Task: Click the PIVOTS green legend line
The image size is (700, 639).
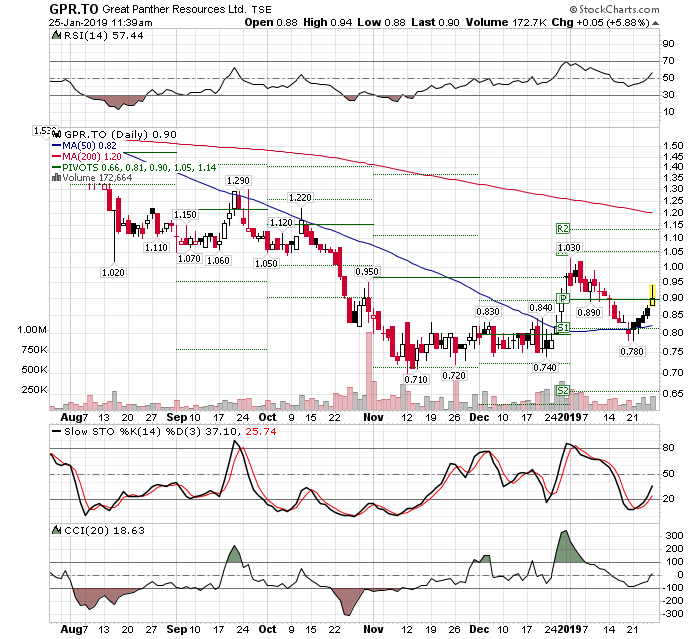Action: pos(57,167)
